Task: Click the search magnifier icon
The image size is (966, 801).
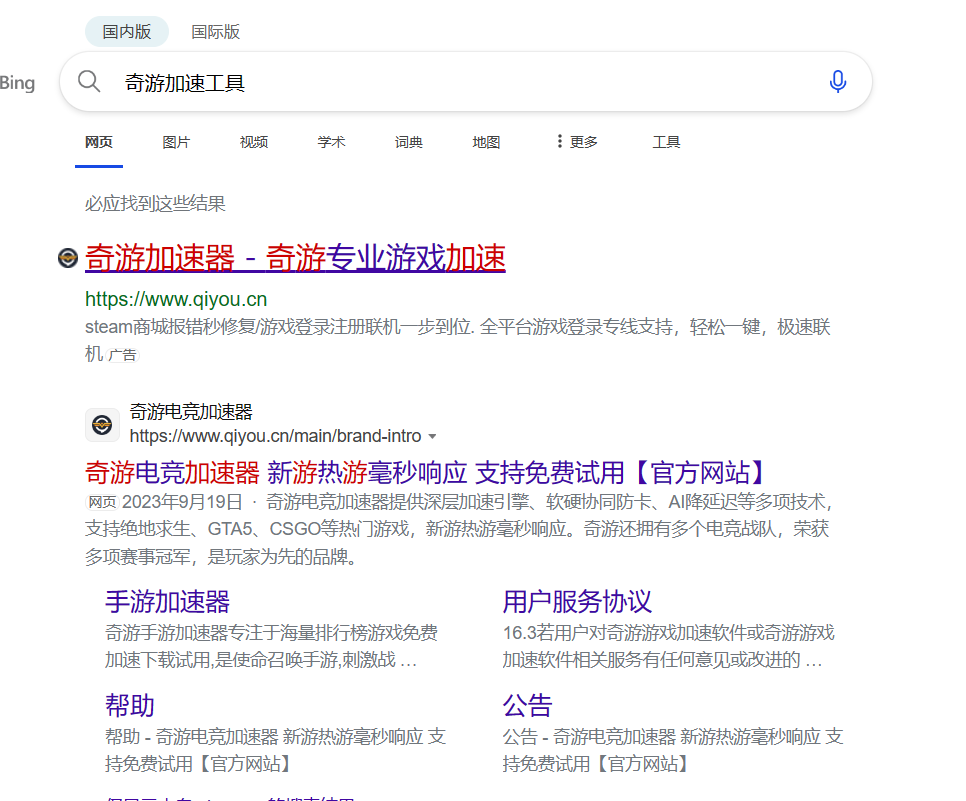Action: 89,81
